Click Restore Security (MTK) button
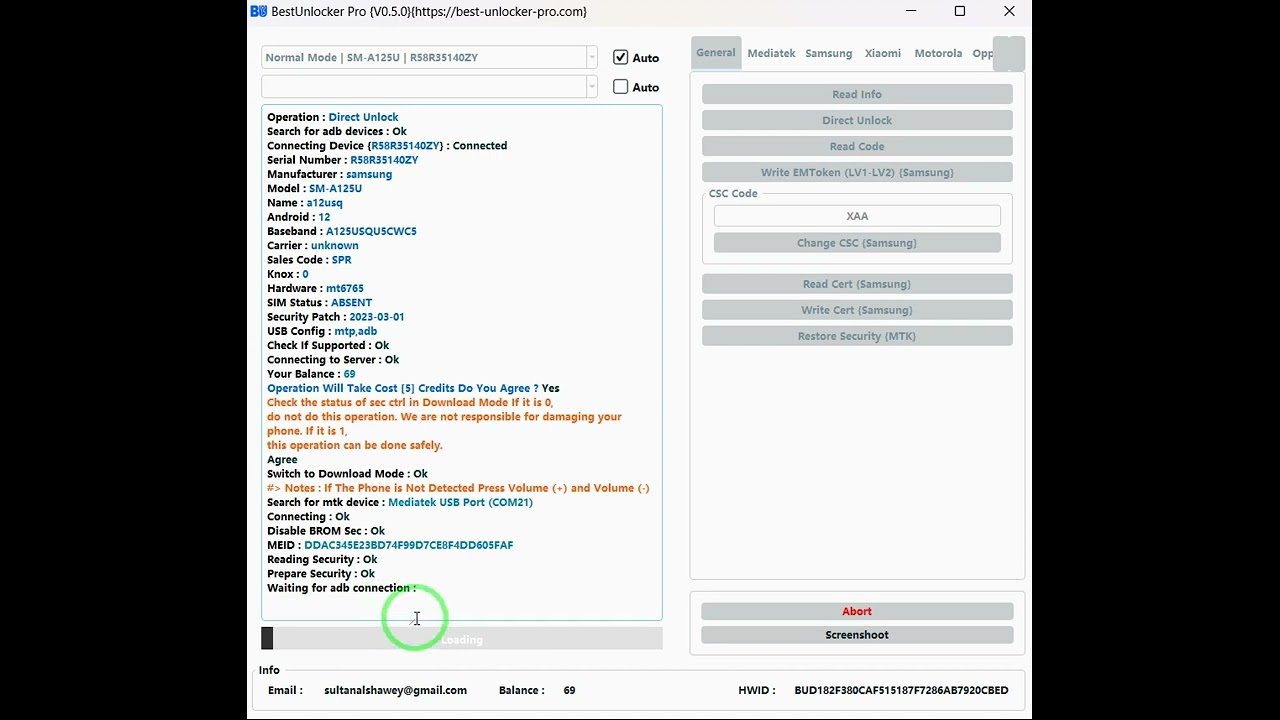Viewport: 1280px width, 720px height. point(856,336)
